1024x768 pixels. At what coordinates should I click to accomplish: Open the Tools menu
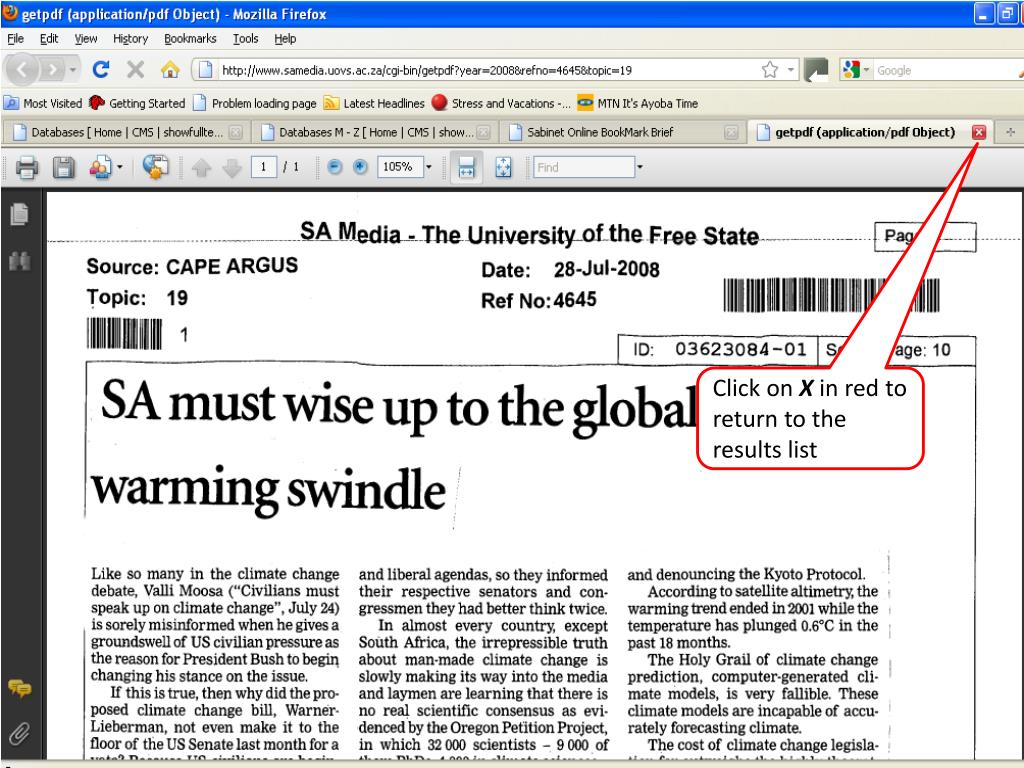[x=246, y=39]
